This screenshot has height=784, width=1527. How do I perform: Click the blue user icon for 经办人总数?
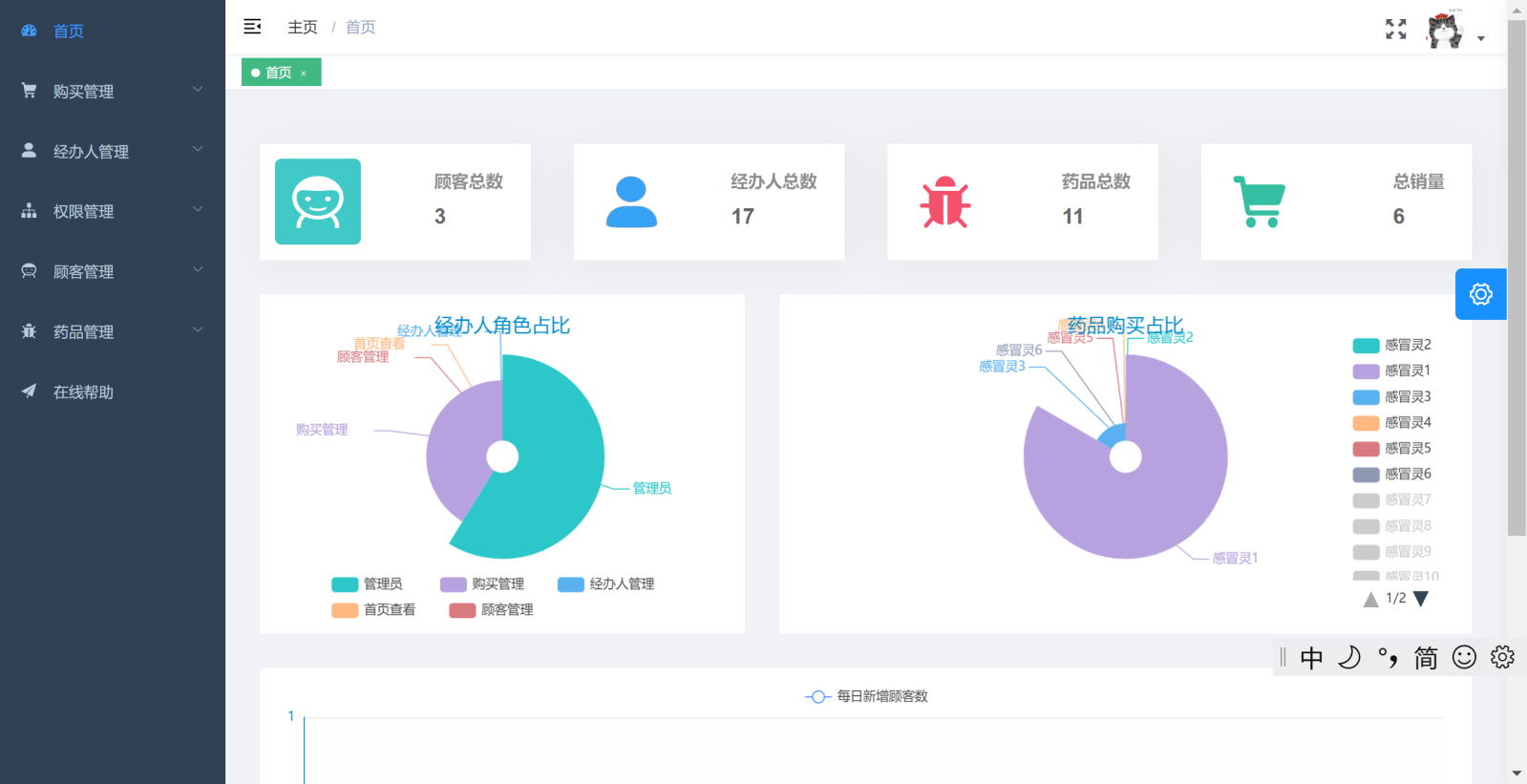[631, 201]
